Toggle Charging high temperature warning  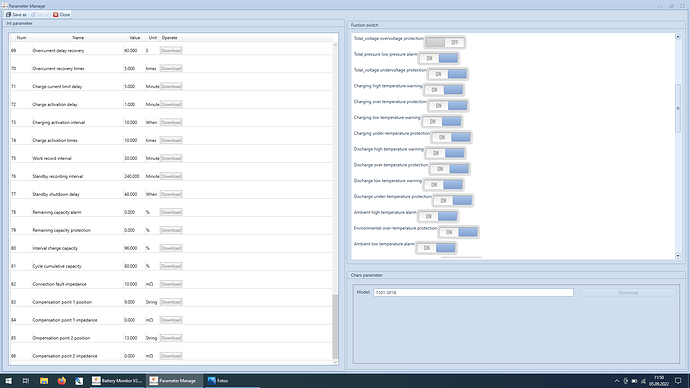pyautogui.click(x=444, y=90)
